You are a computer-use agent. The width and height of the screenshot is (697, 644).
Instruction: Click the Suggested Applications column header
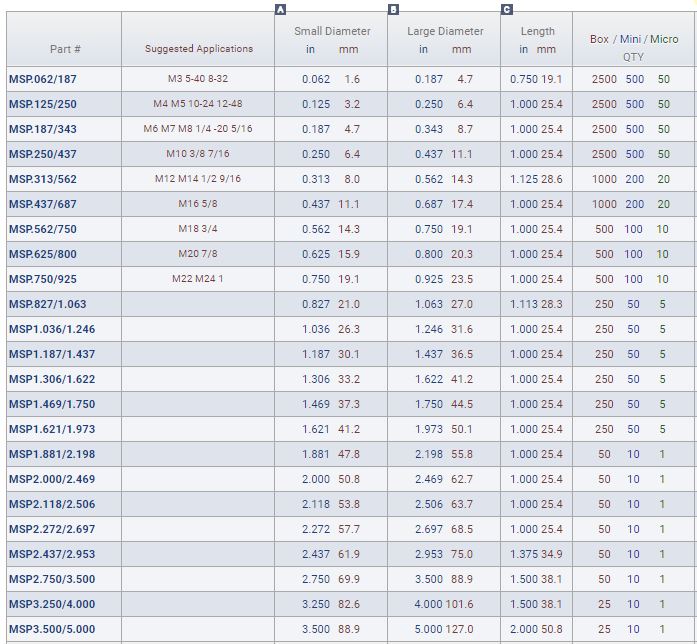(x=198, y=49)
